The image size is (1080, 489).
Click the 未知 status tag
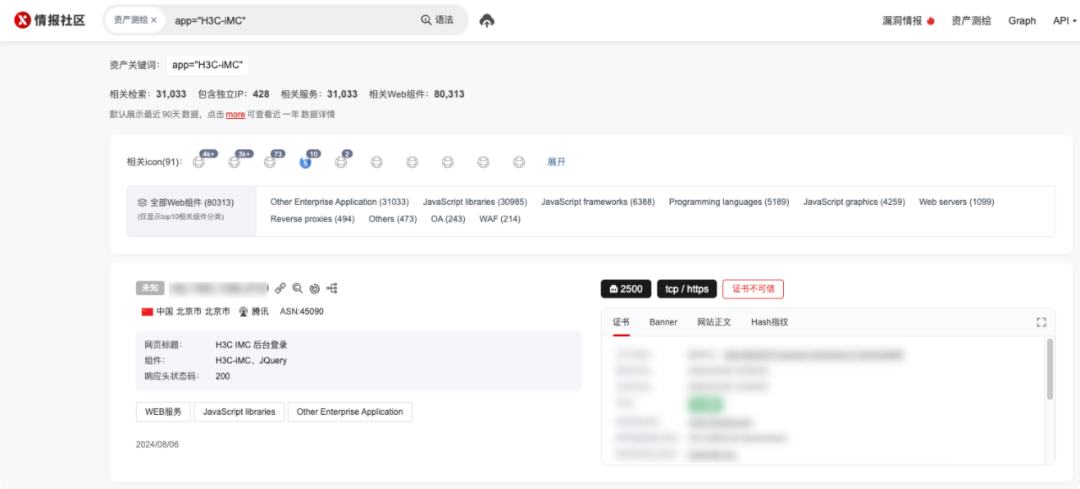pyautogui.click(x=148, y=288)
